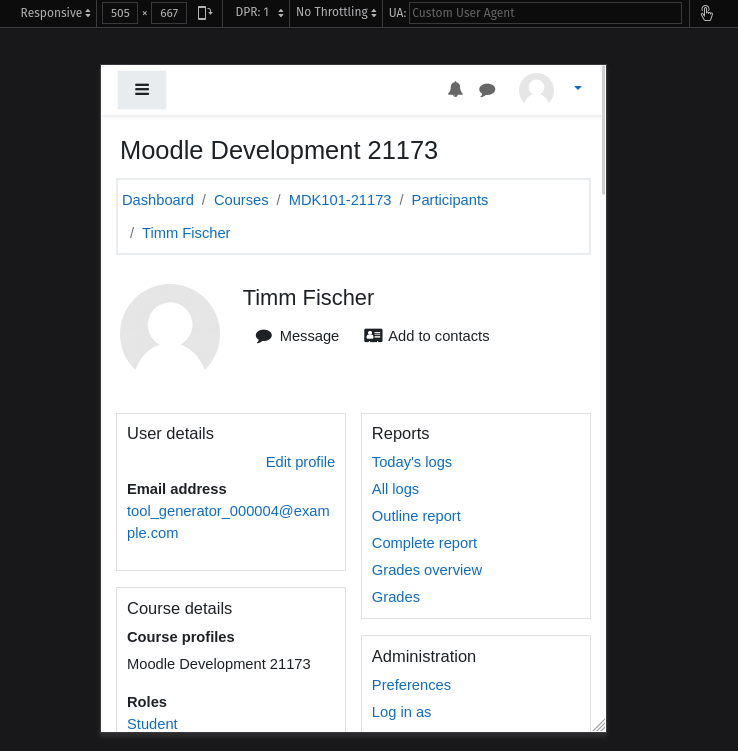Click Log in as link
The height and width of the screenshot is (751, 738).
pos(401,712)
